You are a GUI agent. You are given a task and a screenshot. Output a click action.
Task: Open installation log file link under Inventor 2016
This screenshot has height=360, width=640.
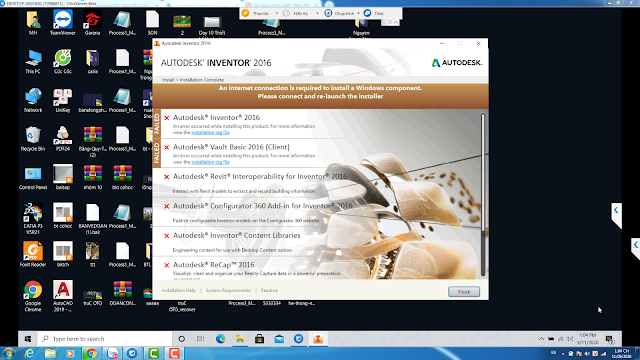211,133
